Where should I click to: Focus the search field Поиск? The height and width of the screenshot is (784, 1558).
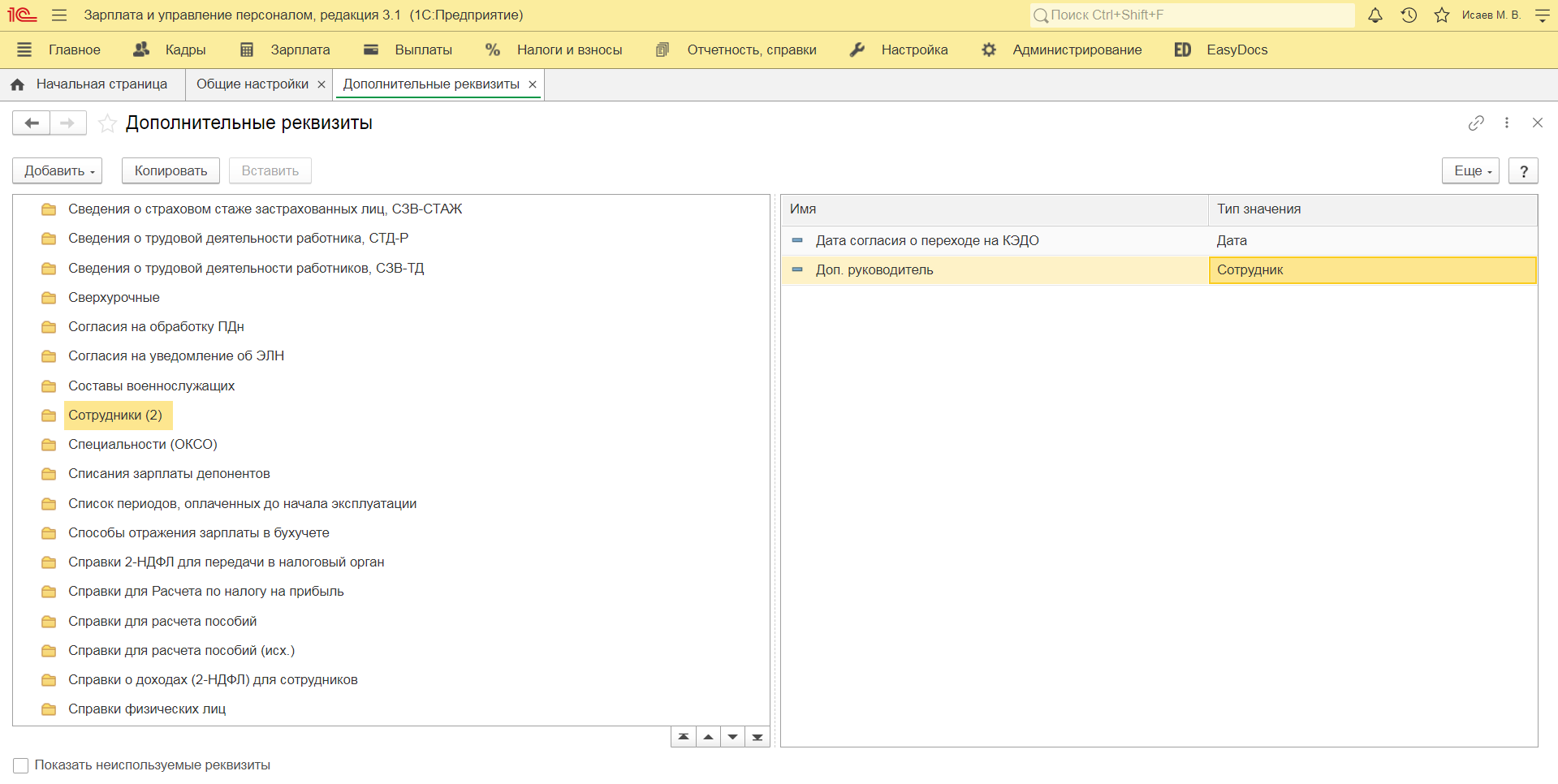coord(1193,15)
